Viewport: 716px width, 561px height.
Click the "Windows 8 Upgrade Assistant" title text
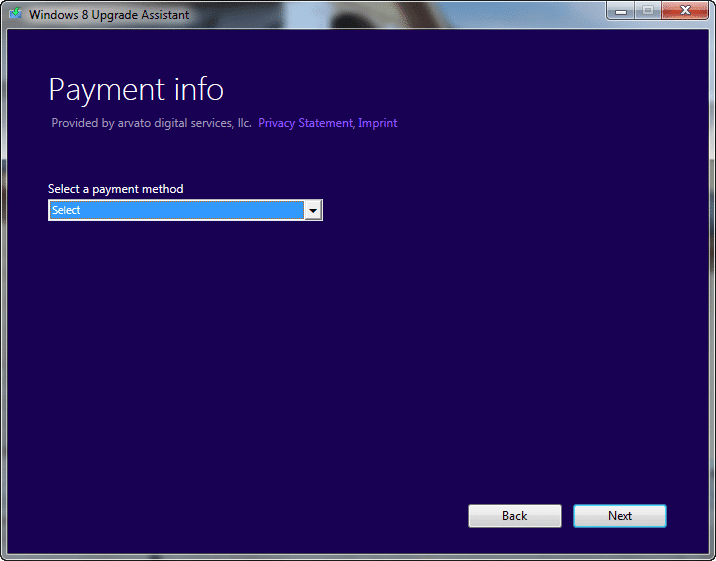(x=109, y=15)
